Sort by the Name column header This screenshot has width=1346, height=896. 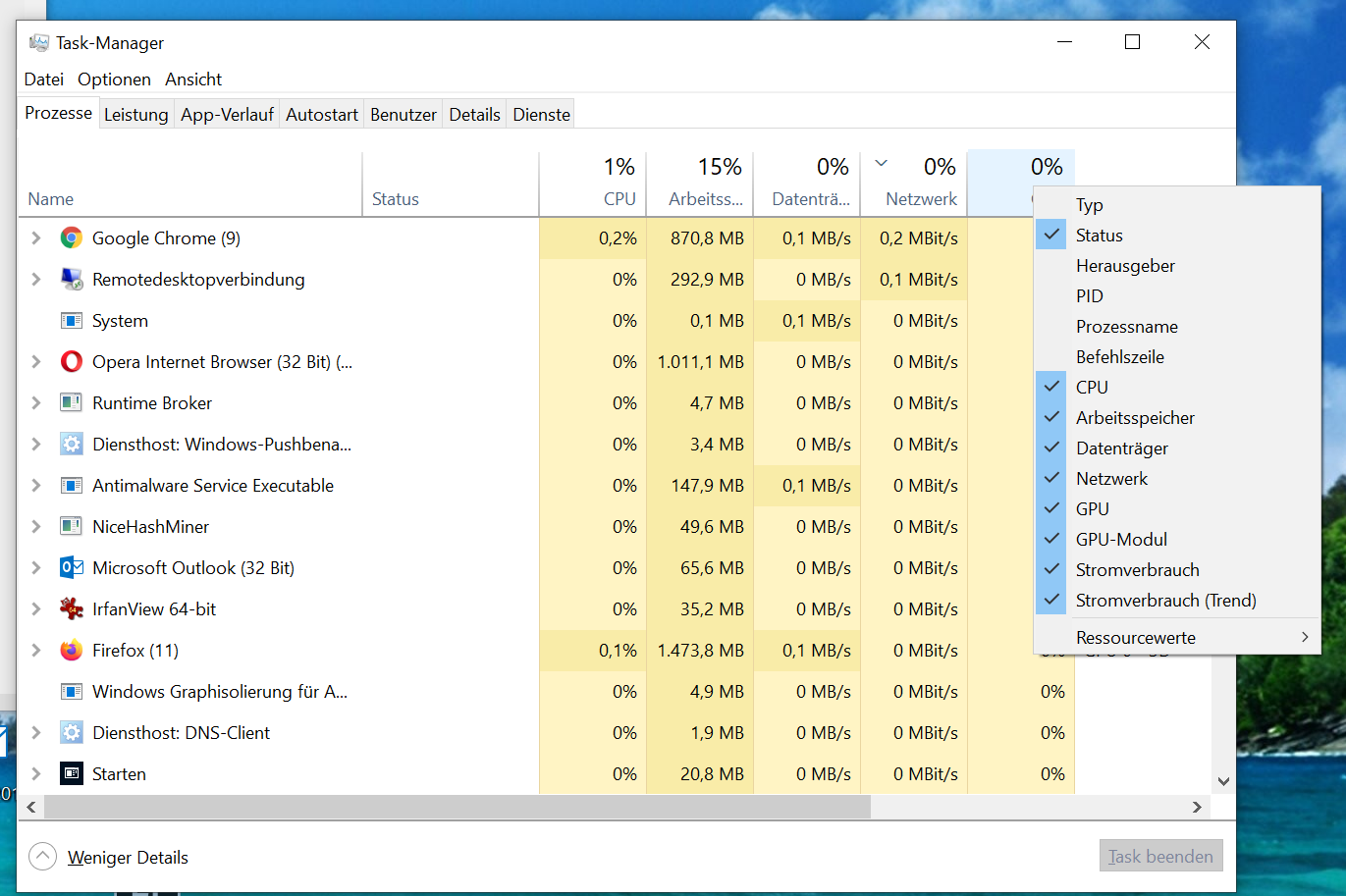point(190,184)
